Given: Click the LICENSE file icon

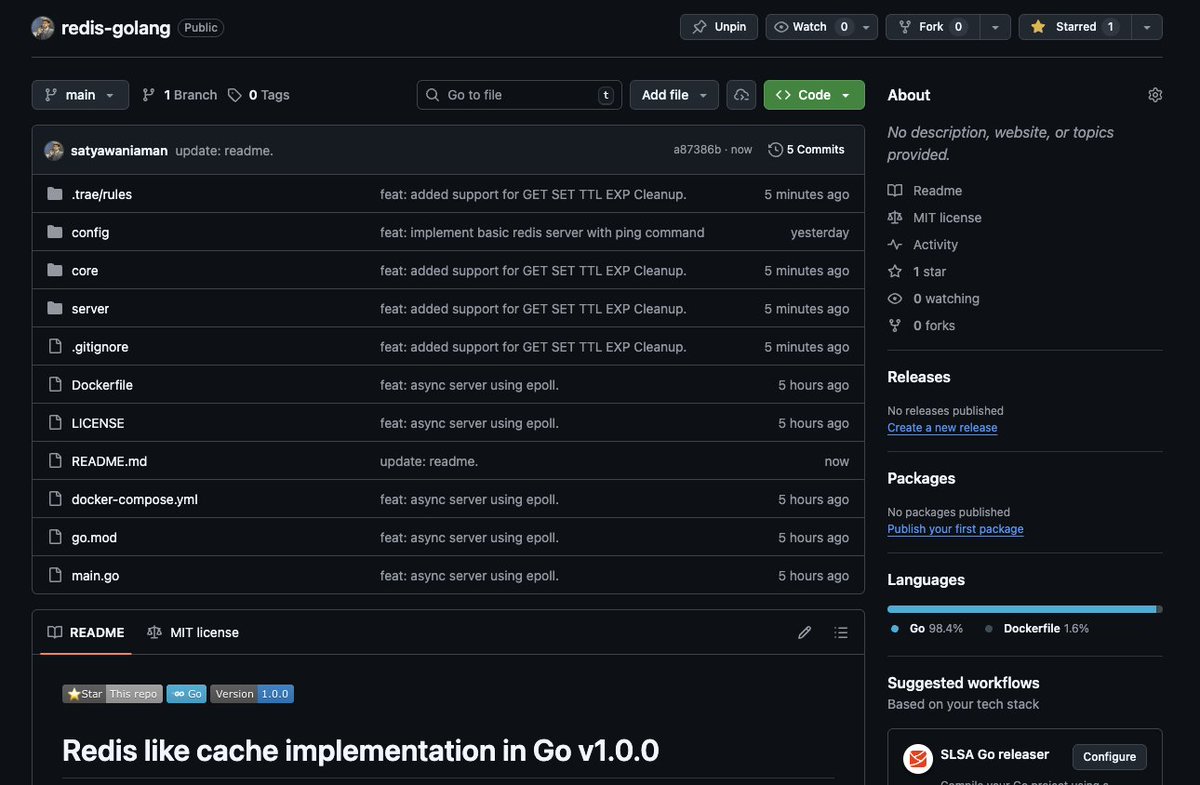Looking at the screenshot, I should coord(55,422).
